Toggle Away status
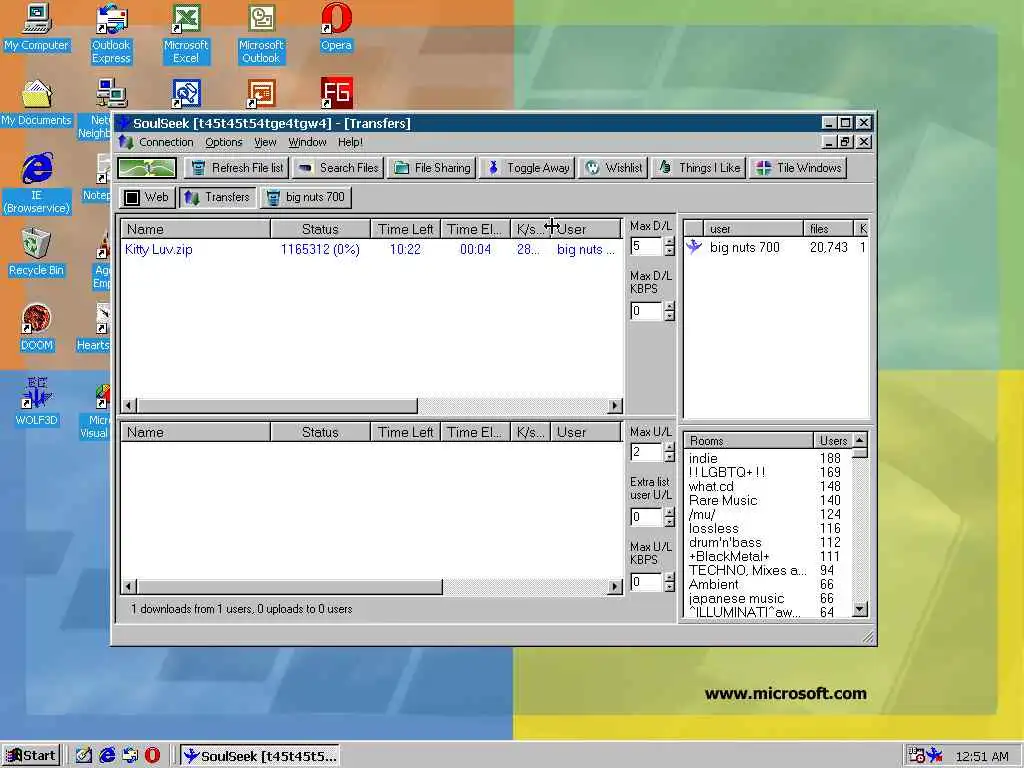This screenshot has height=768, width=1024. 528,168
